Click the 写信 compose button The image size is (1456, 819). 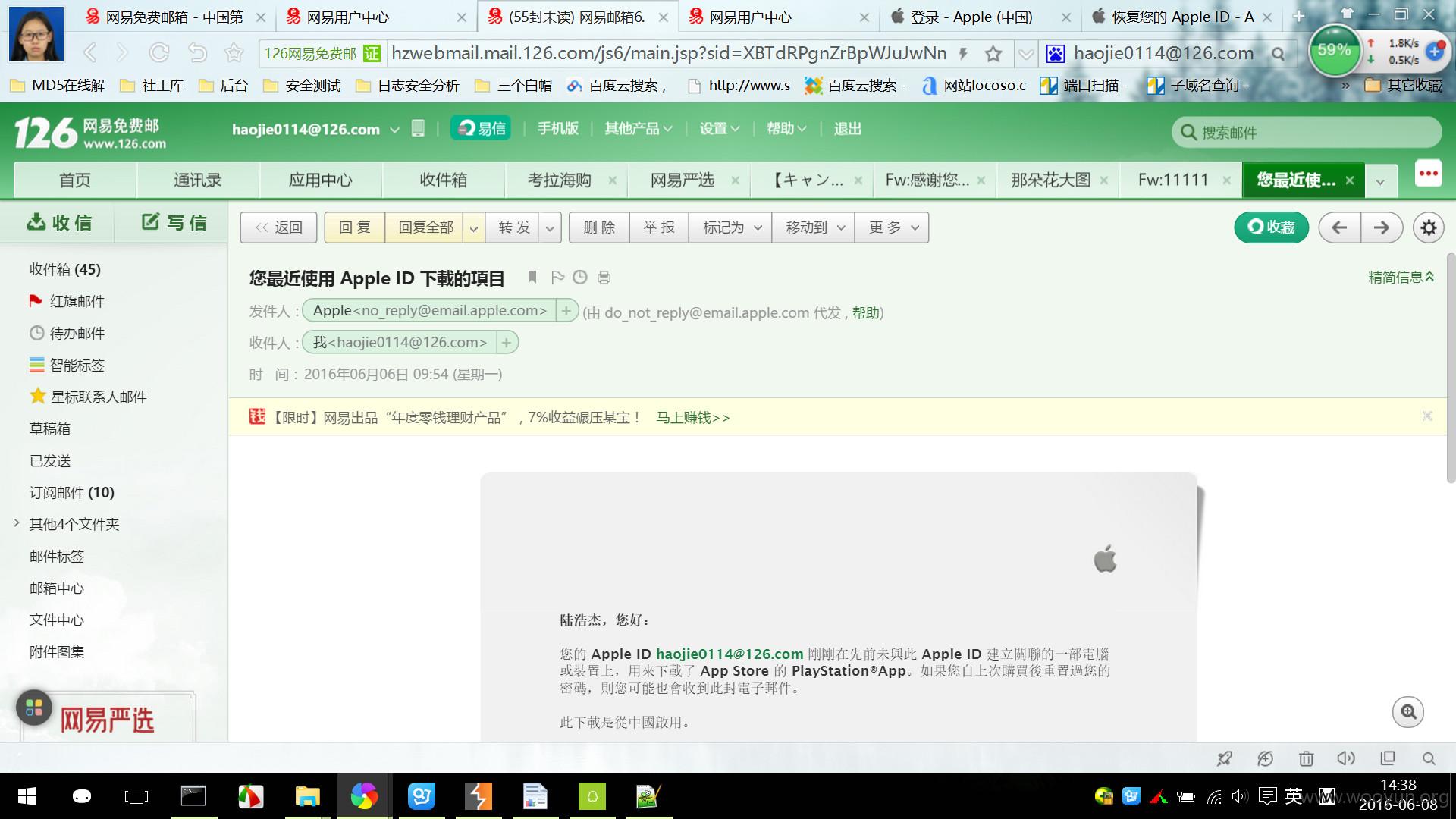coord(174,222)
